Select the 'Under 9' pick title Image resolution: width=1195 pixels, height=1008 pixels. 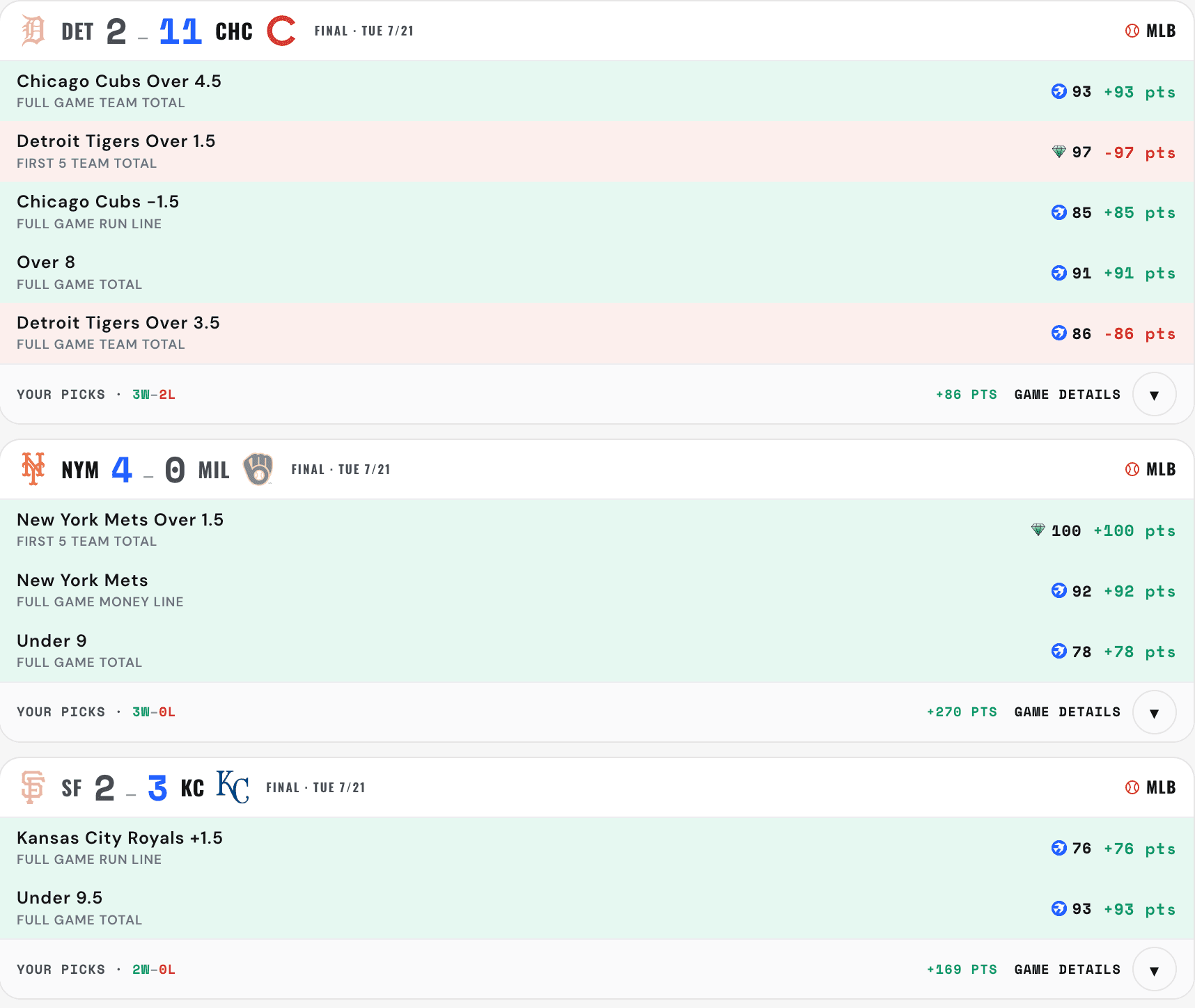[52, 641]
